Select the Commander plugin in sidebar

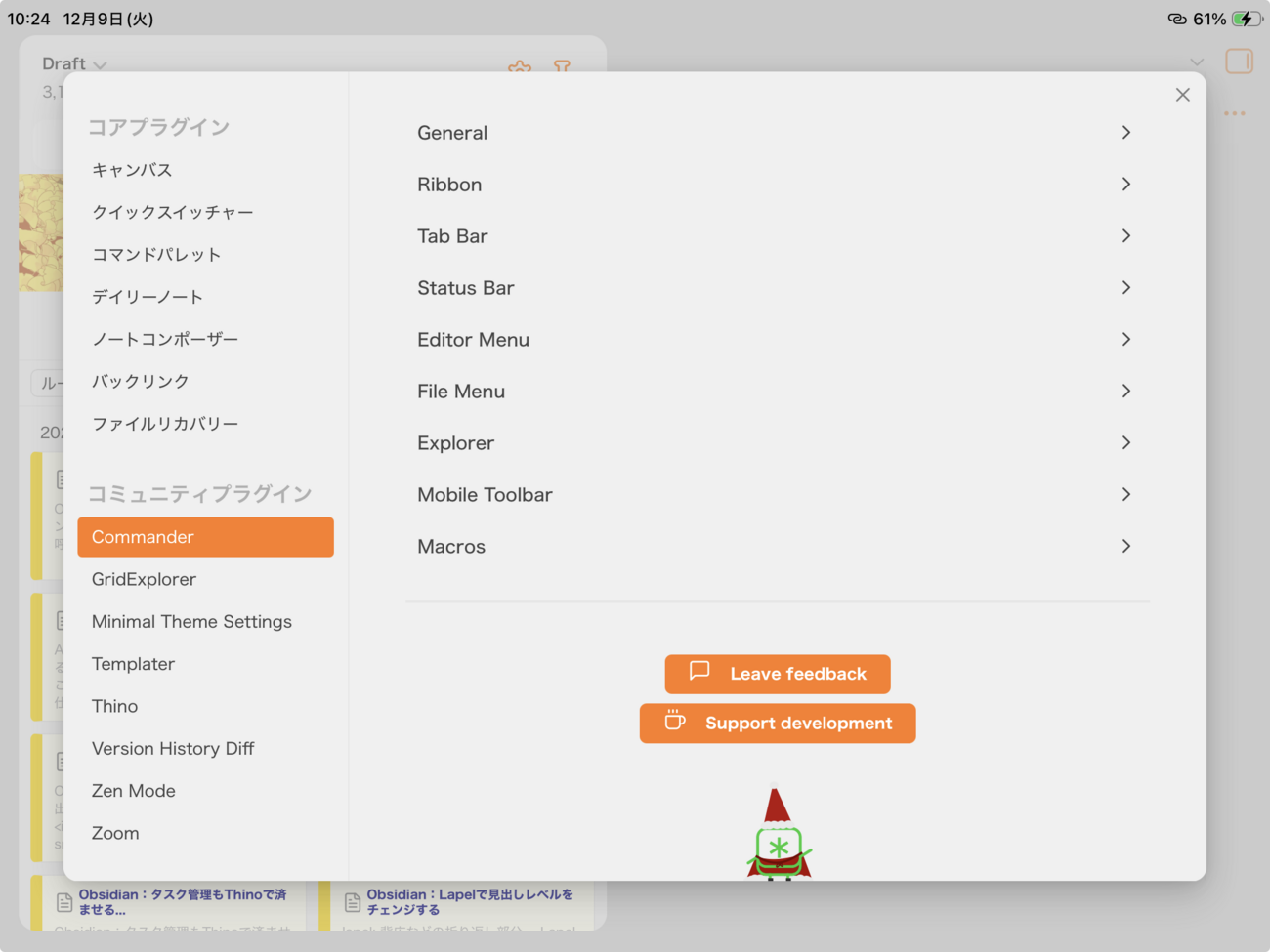(205, 537)
